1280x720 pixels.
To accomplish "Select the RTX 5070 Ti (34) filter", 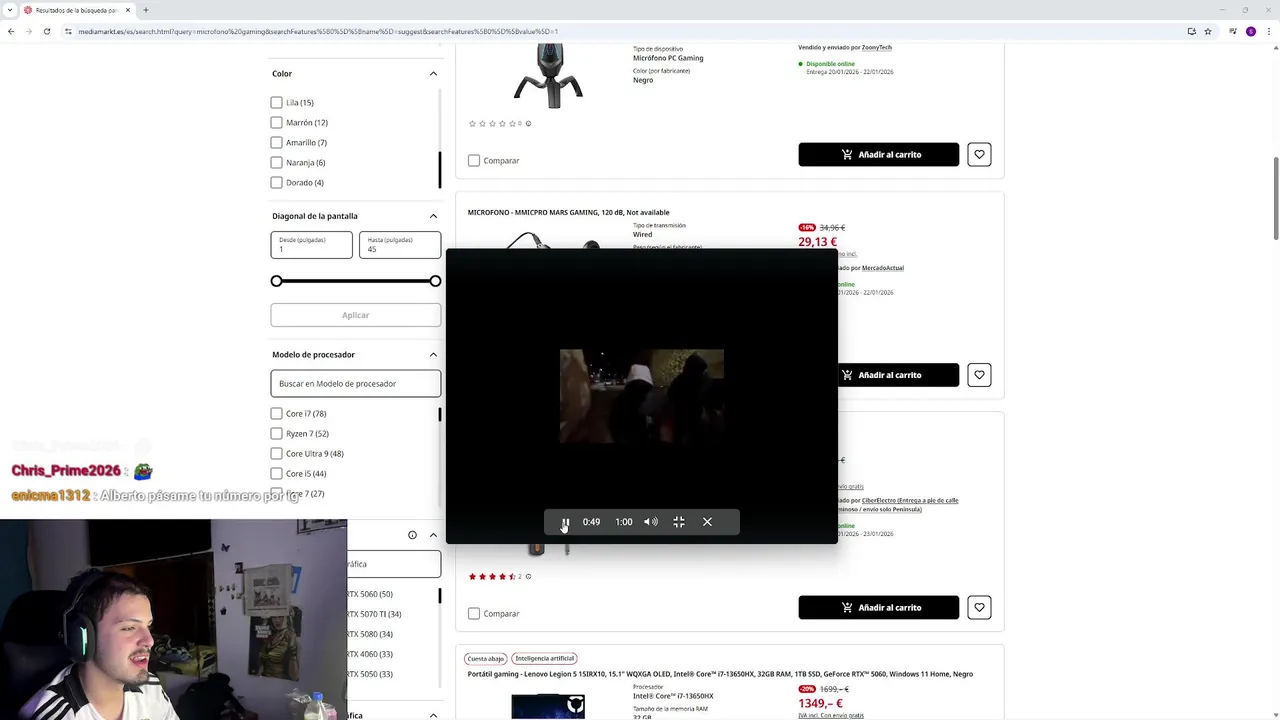I will tap(374, 614).
